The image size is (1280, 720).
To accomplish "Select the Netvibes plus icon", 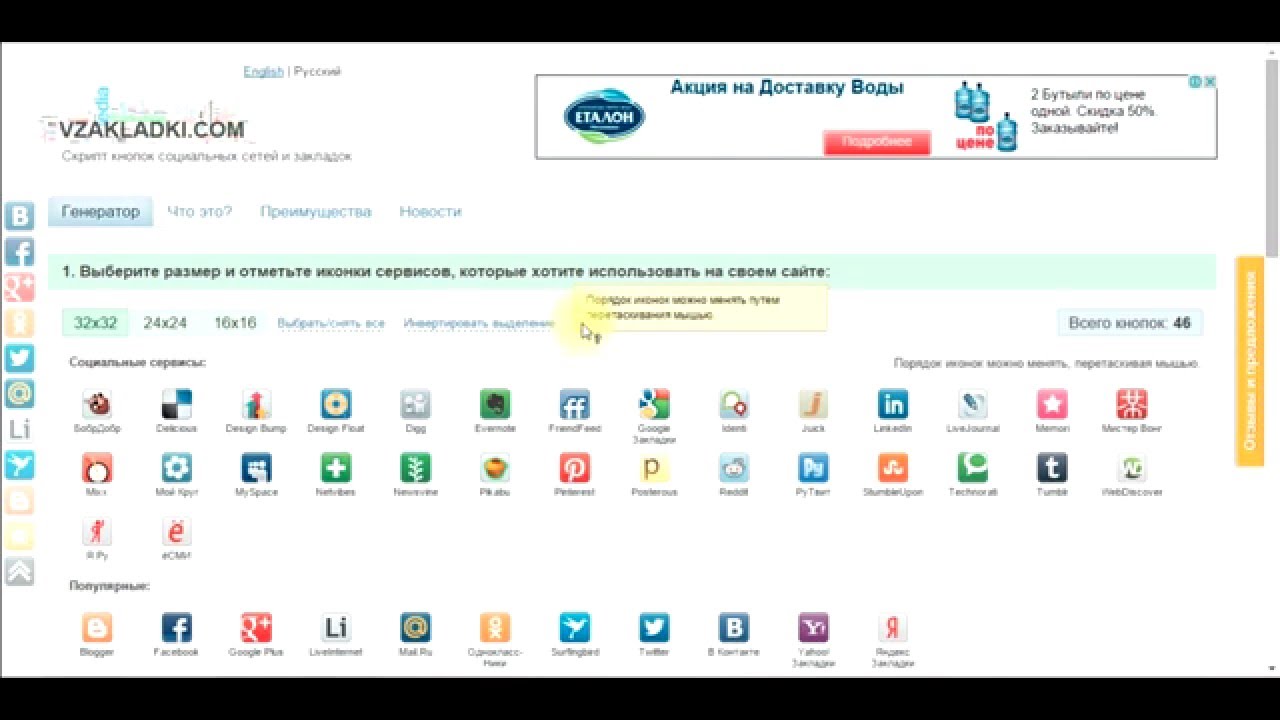I will click(336, 468).
